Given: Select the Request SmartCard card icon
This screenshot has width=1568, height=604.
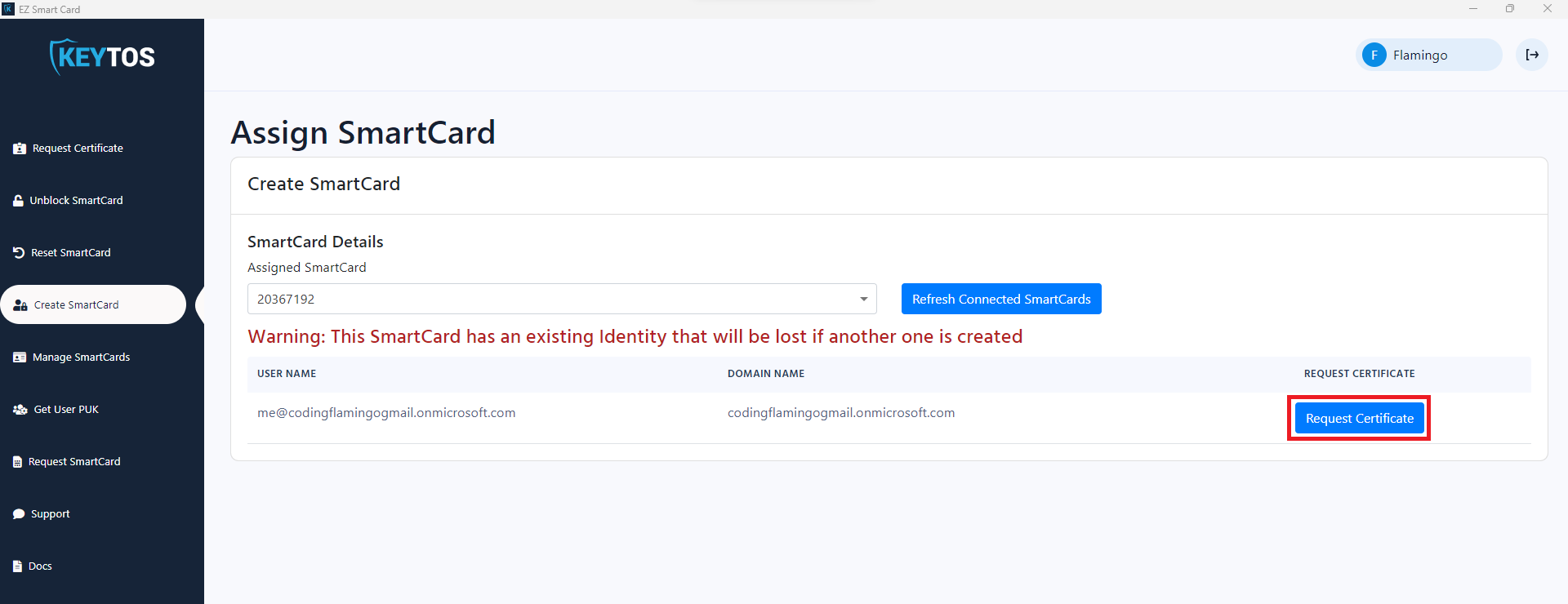Looking at the screenshot, I should tap(17, 461).
